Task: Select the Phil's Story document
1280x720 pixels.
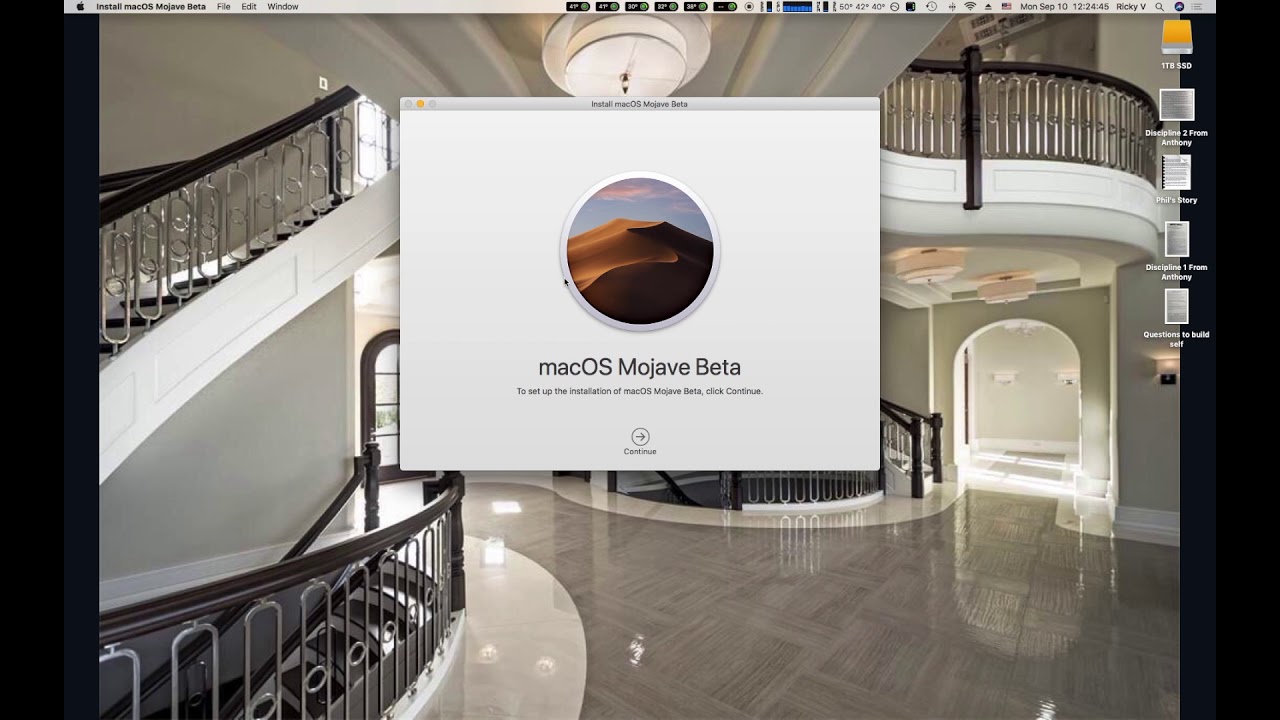Action: (1177, 172)
